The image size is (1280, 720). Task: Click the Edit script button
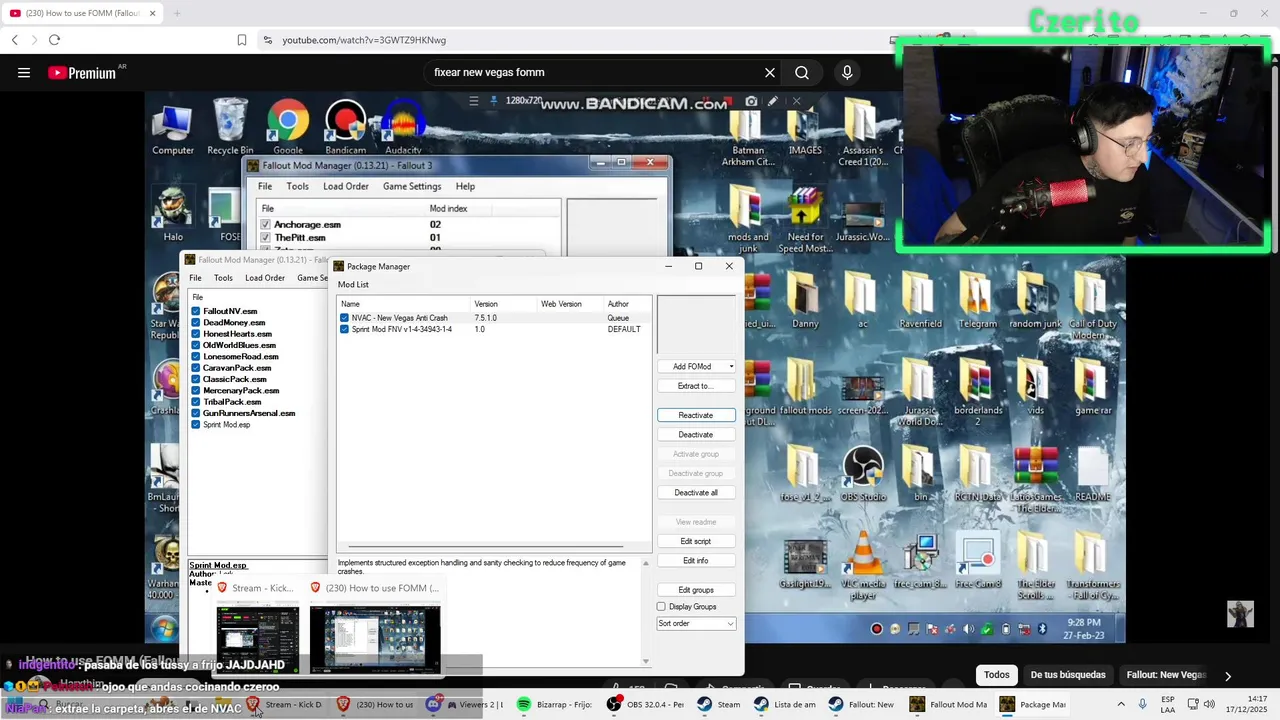[x=696, y=541]
